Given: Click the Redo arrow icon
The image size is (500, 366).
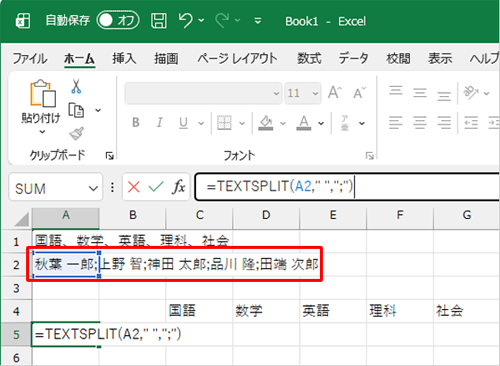Looking at the screenshot, I should (x=222, y=20).
